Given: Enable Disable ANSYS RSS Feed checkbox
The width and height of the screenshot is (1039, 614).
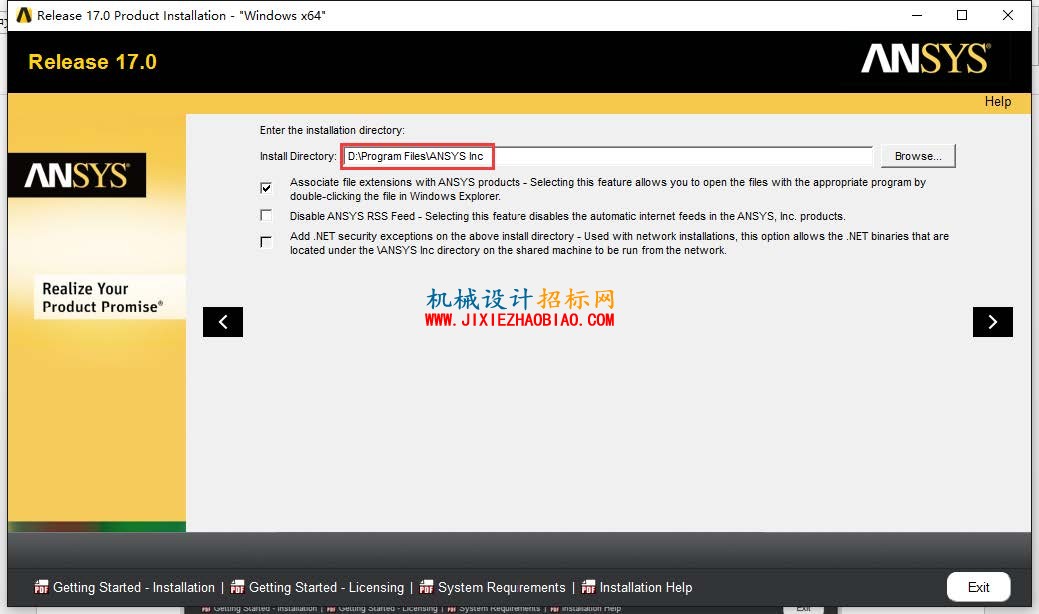Looking at the screenshot, I should [x=266, y=215].
